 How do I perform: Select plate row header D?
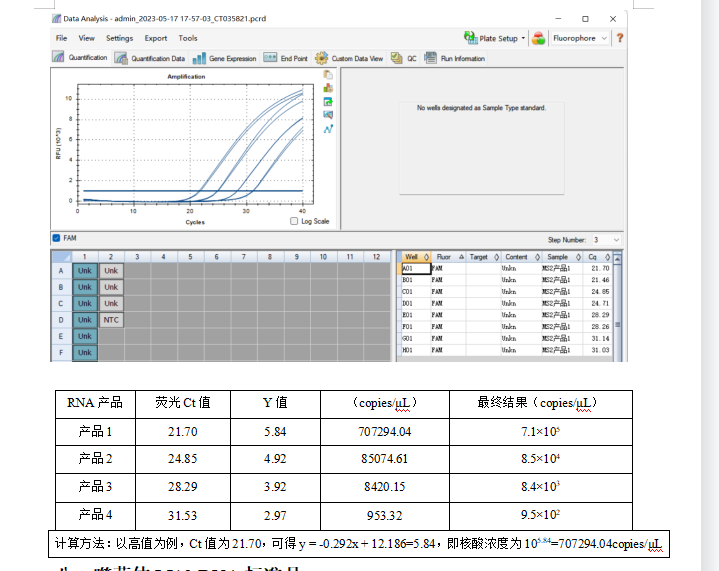click(x=61, y=320)
